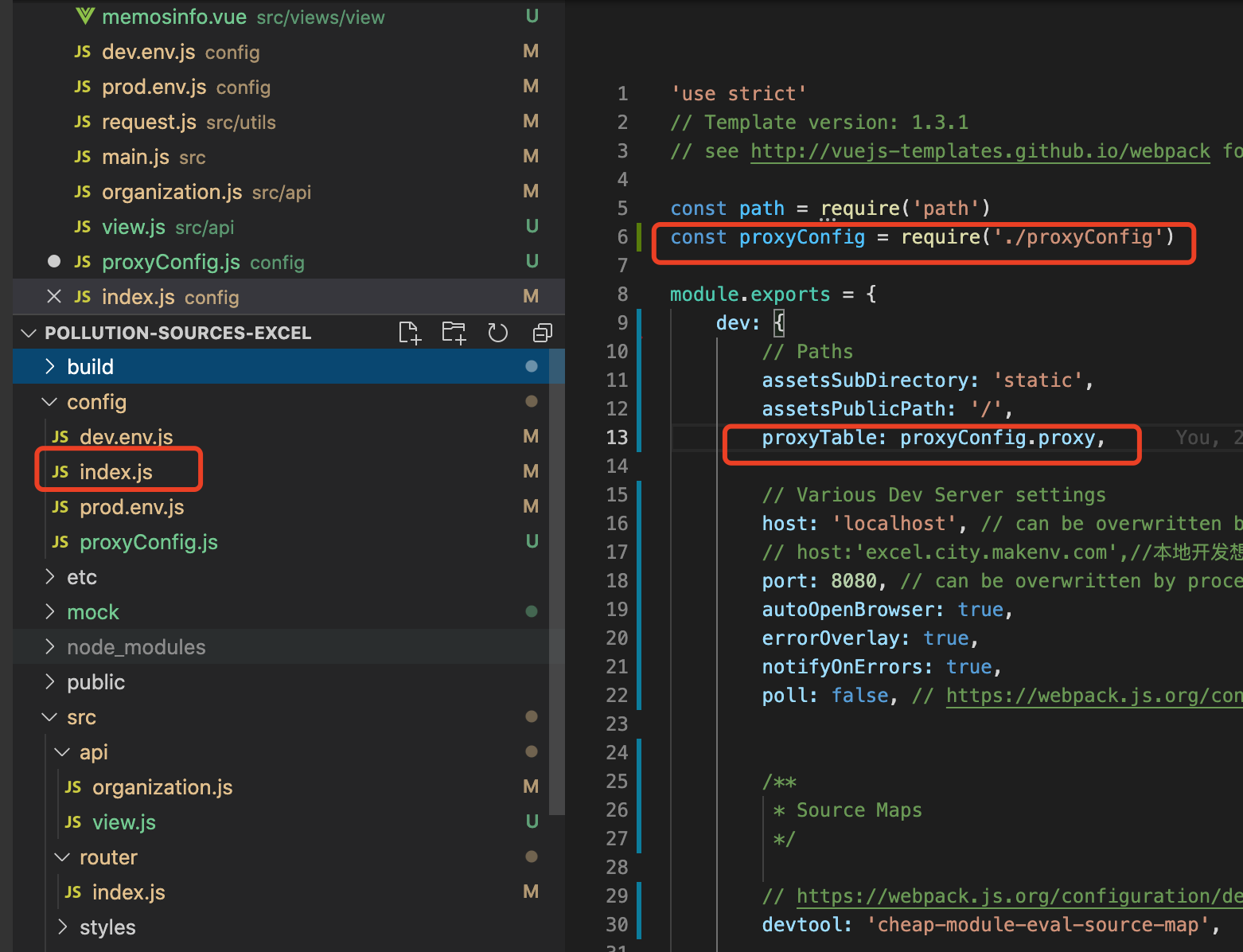Open the vuejs-templates webpack link
Image resolution: width=1243 pixels, height=952 pixels.
980,150
